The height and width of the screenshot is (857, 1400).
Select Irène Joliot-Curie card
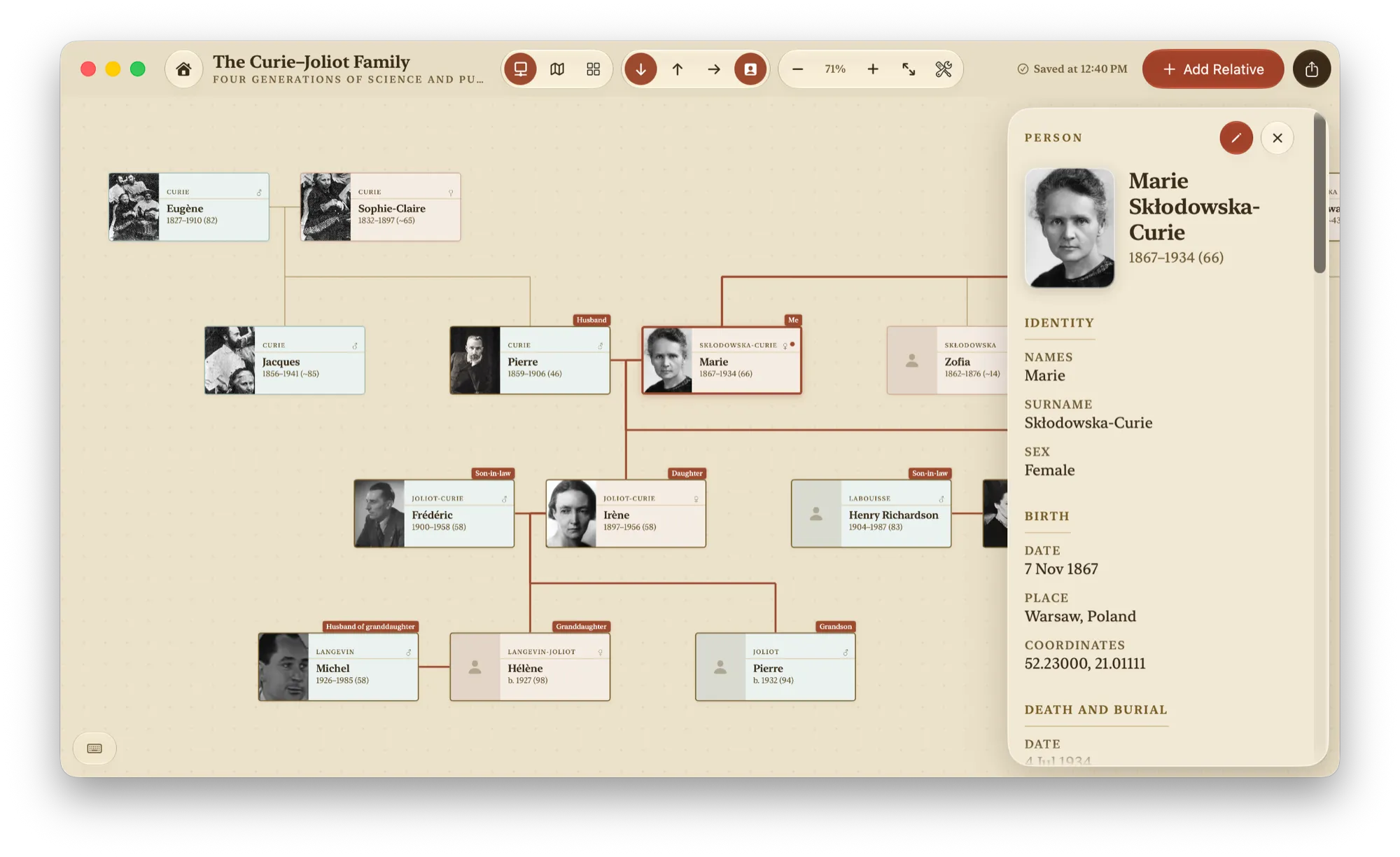point(626,513)
